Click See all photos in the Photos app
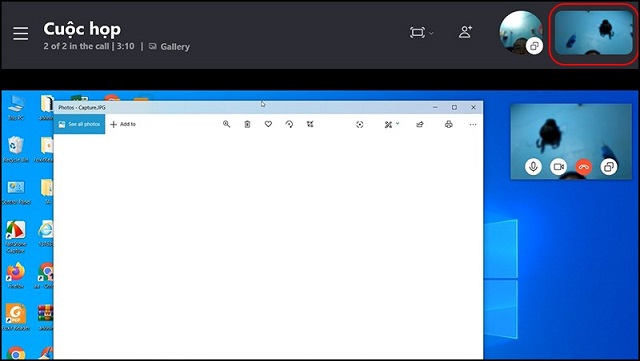Image resolution: width=640 pixels, height=361 pixels. (79, 124)
